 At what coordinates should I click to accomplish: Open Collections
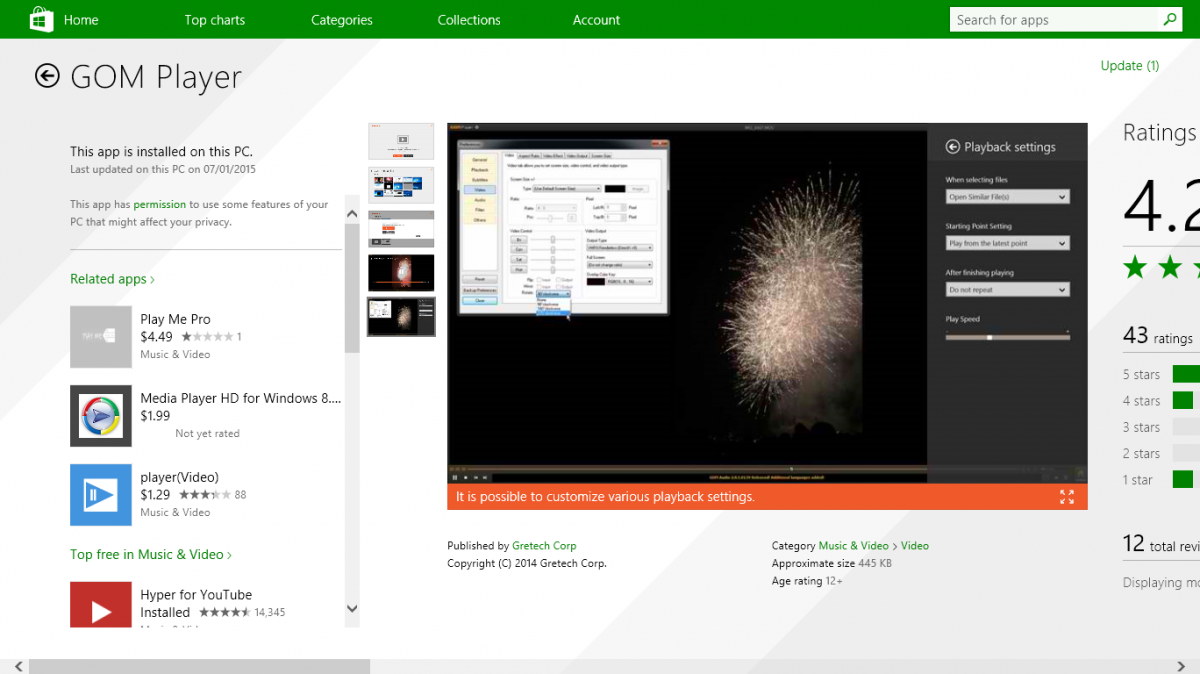[x=469, y=20]
